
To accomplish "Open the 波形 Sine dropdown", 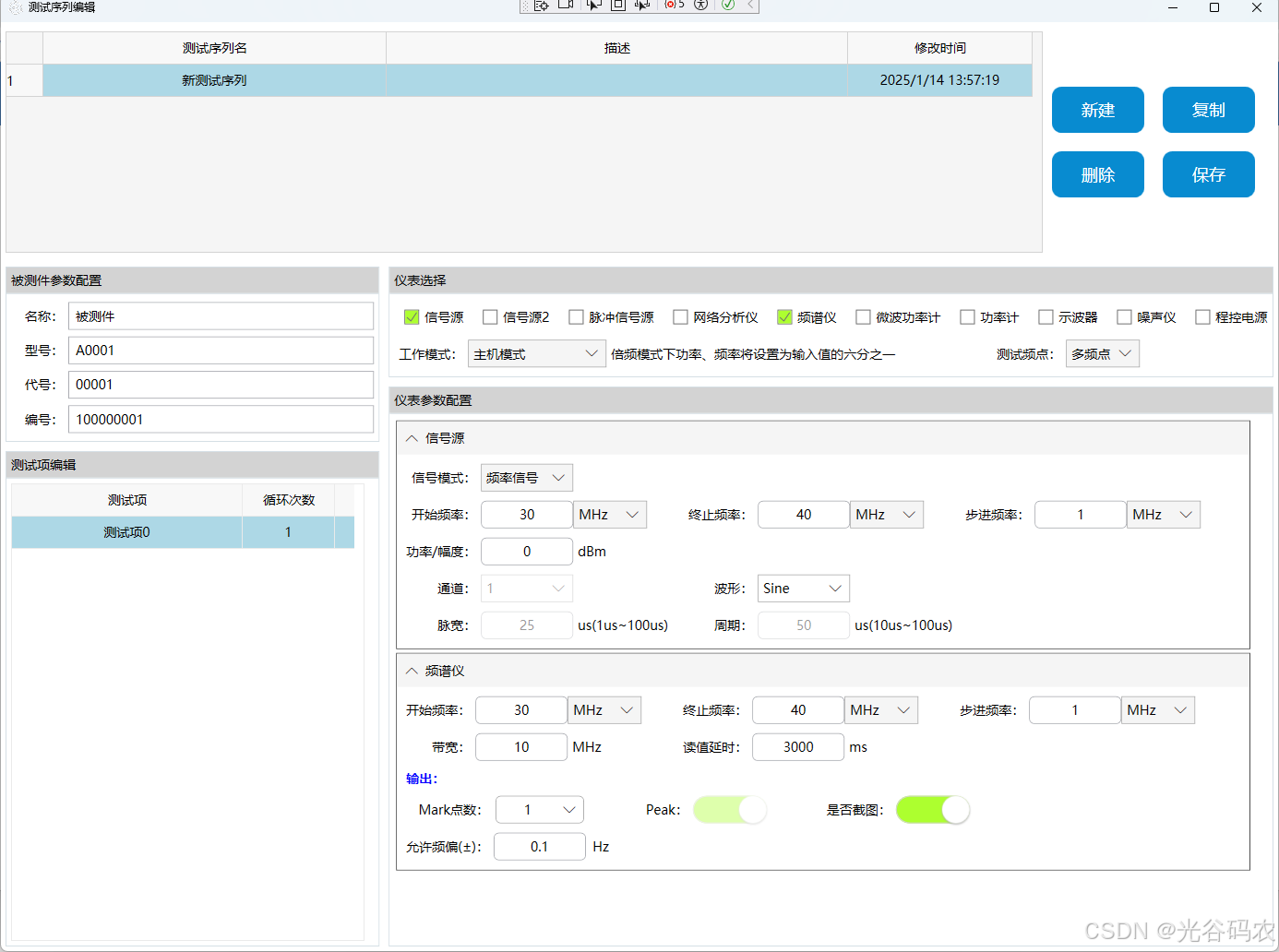I will tap(804, 589).
